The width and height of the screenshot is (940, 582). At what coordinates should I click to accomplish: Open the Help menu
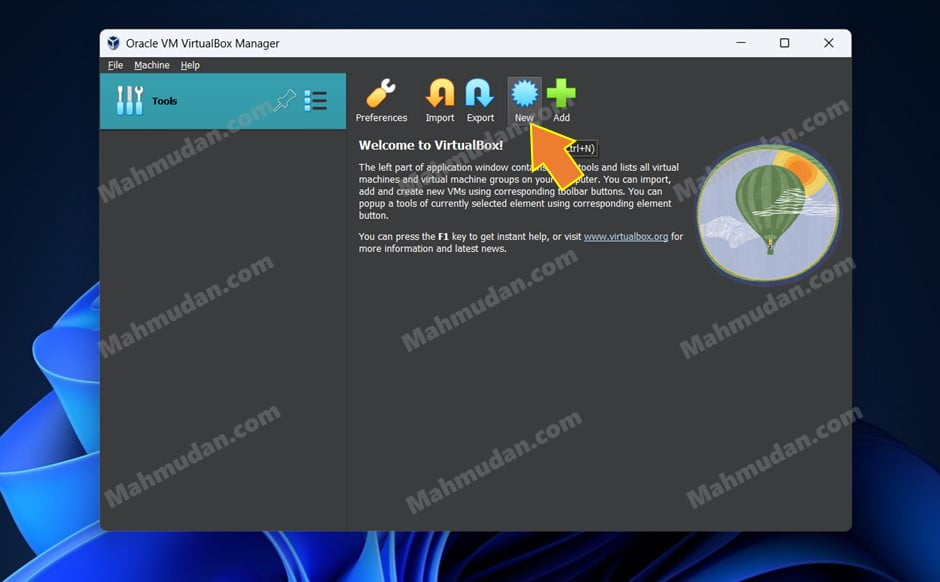click(190, 65)
